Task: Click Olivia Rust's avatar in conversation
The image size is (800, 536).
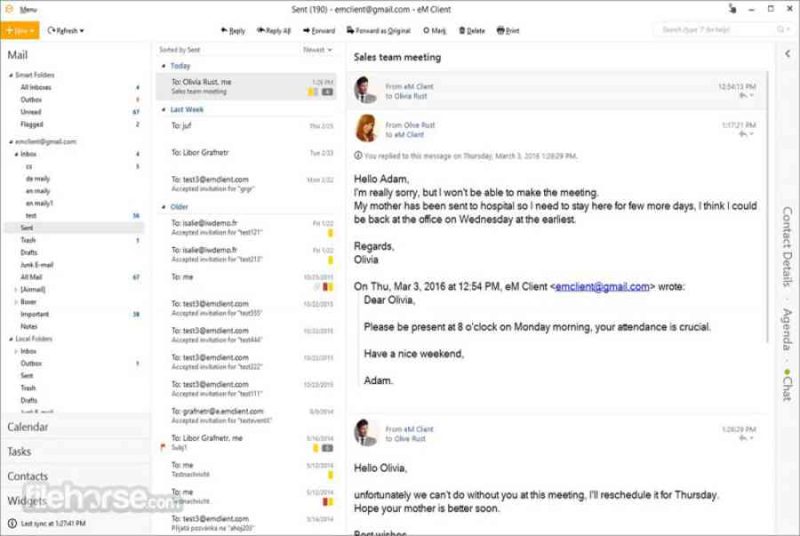Action: tap(366, 128)
